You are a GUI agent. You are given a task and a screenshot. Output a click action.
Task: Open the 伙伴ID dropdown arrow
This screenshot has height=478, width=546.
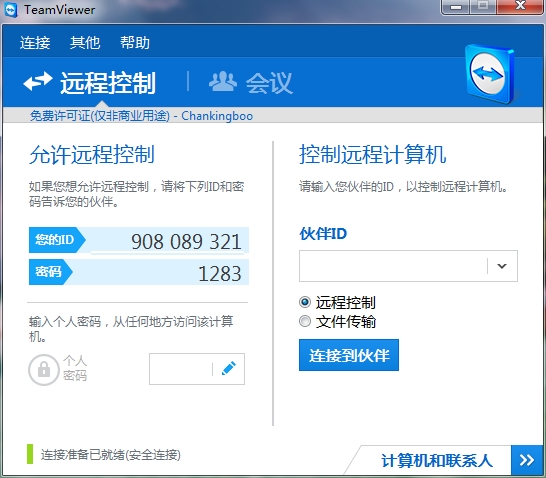coord(502,266)
